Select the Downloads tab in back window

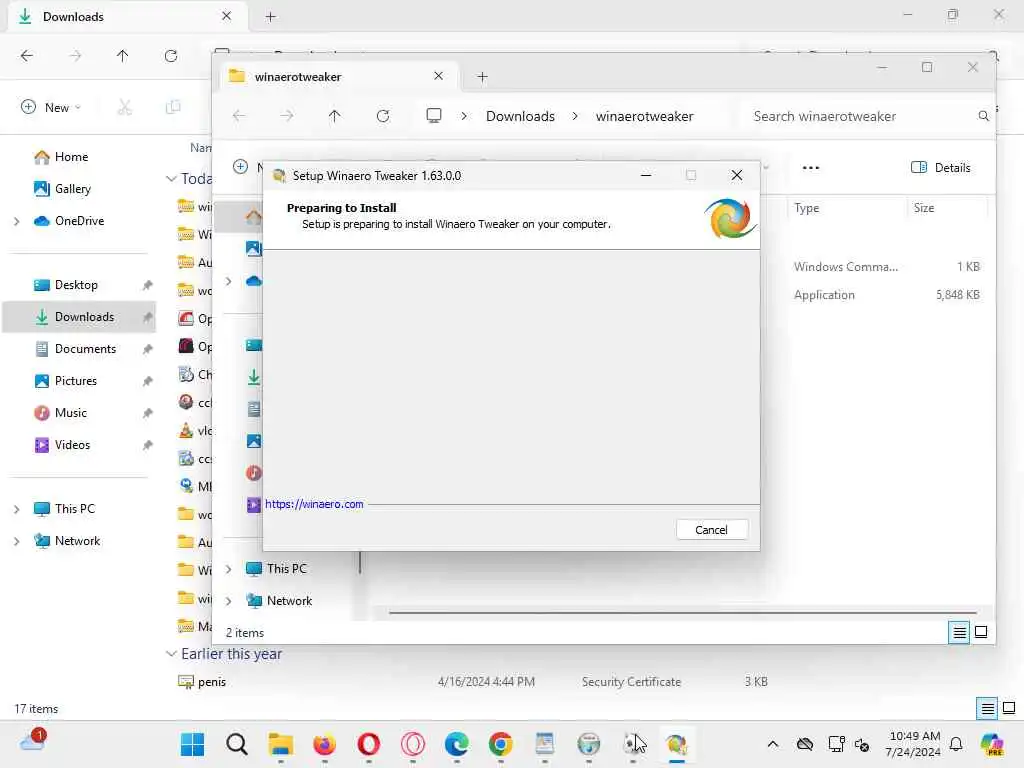[x=127, y=17]
